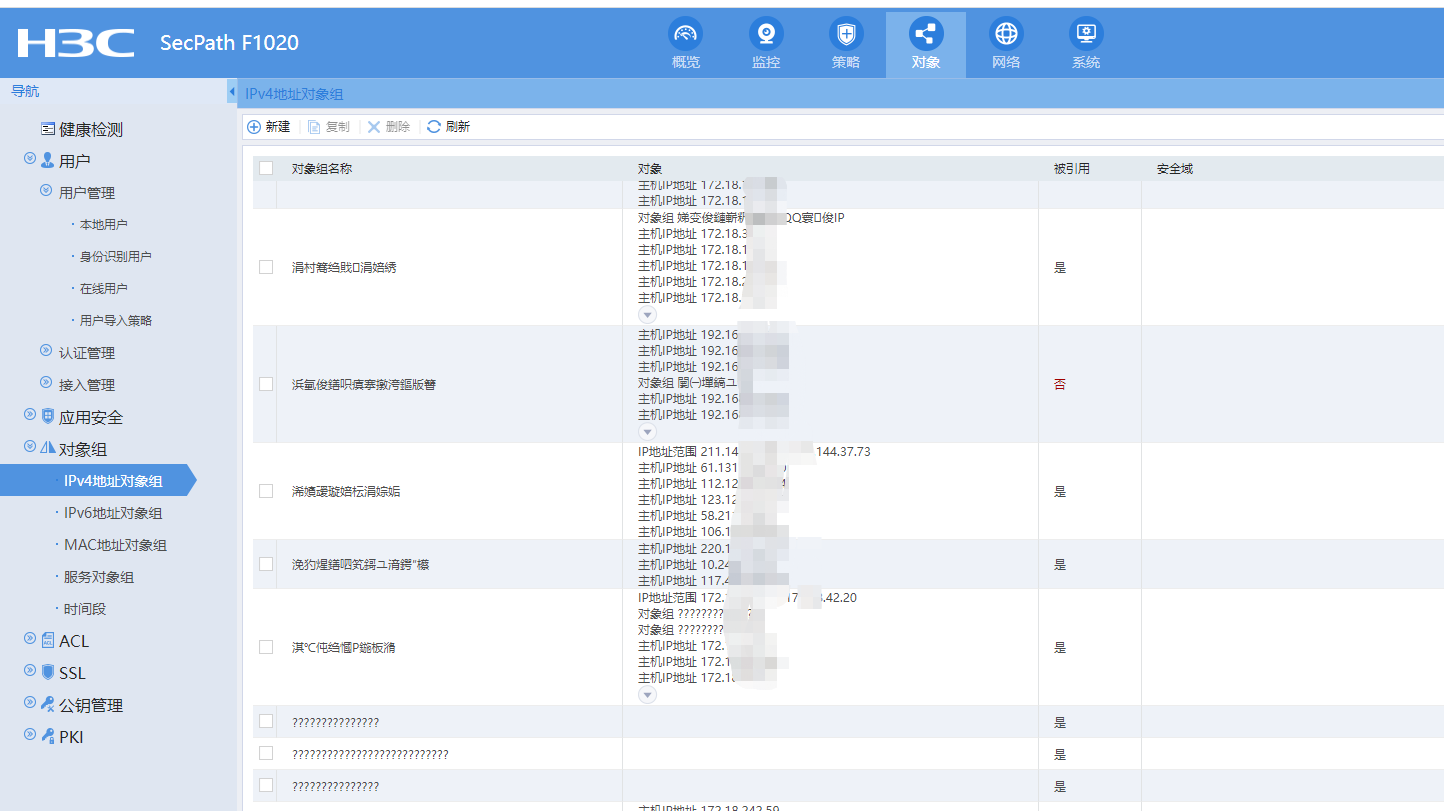The height and width of the screenshot is (811, 1444).
Task: Tick the longest question-mark named row
Action: [x=266, y=753]
